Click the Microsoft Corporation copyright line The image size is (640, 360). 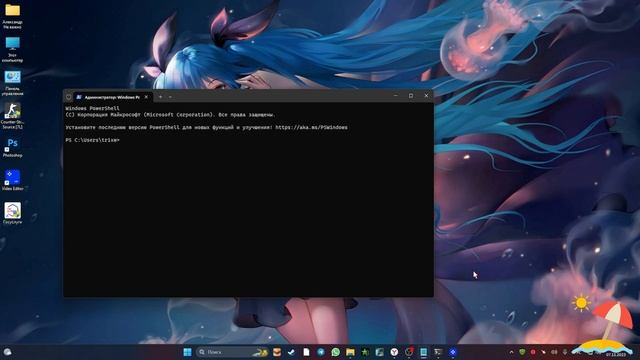click(170, 115)
